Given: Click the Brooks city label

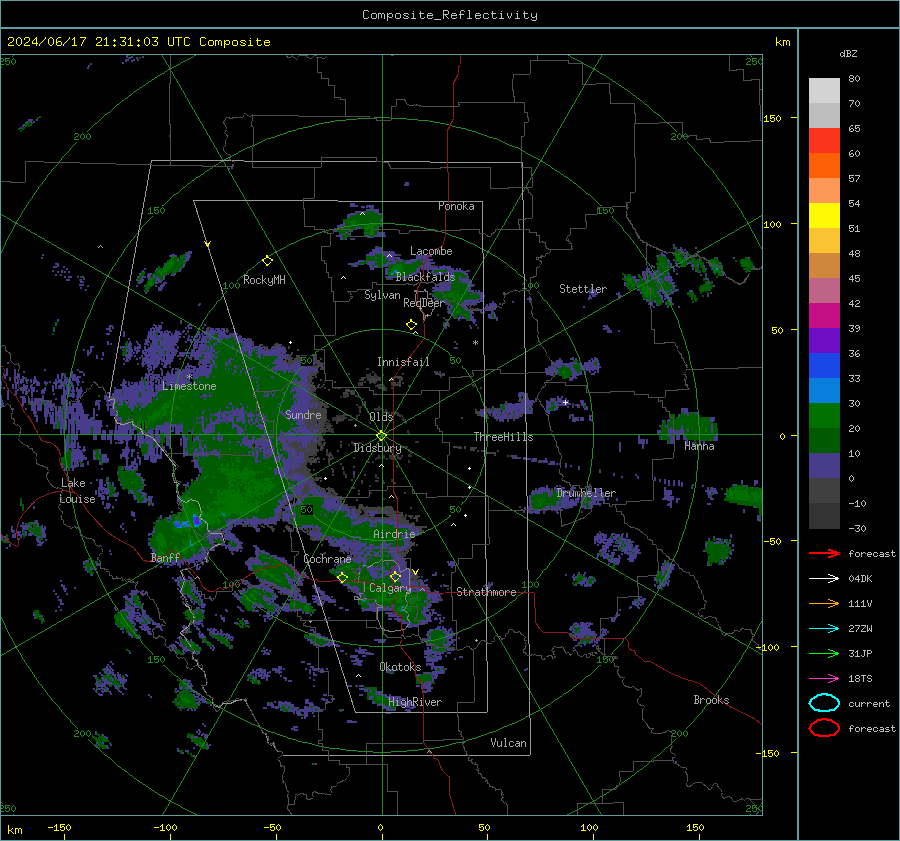Looking at the screenshot, I should 711,700.
